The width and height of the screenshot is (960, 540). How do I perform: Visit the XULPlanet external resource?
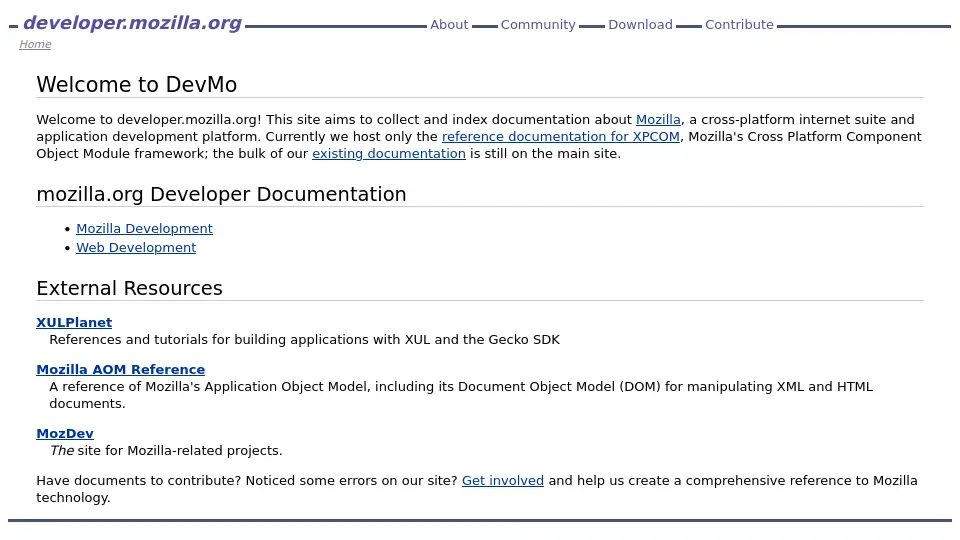[x=74, y=323]
